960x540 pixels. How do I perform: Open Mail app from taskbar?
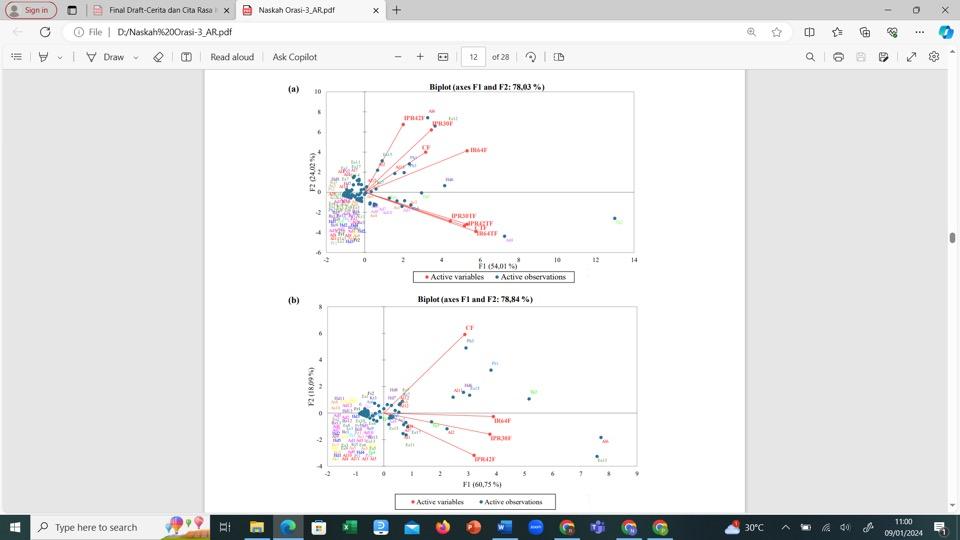(412, 527)
